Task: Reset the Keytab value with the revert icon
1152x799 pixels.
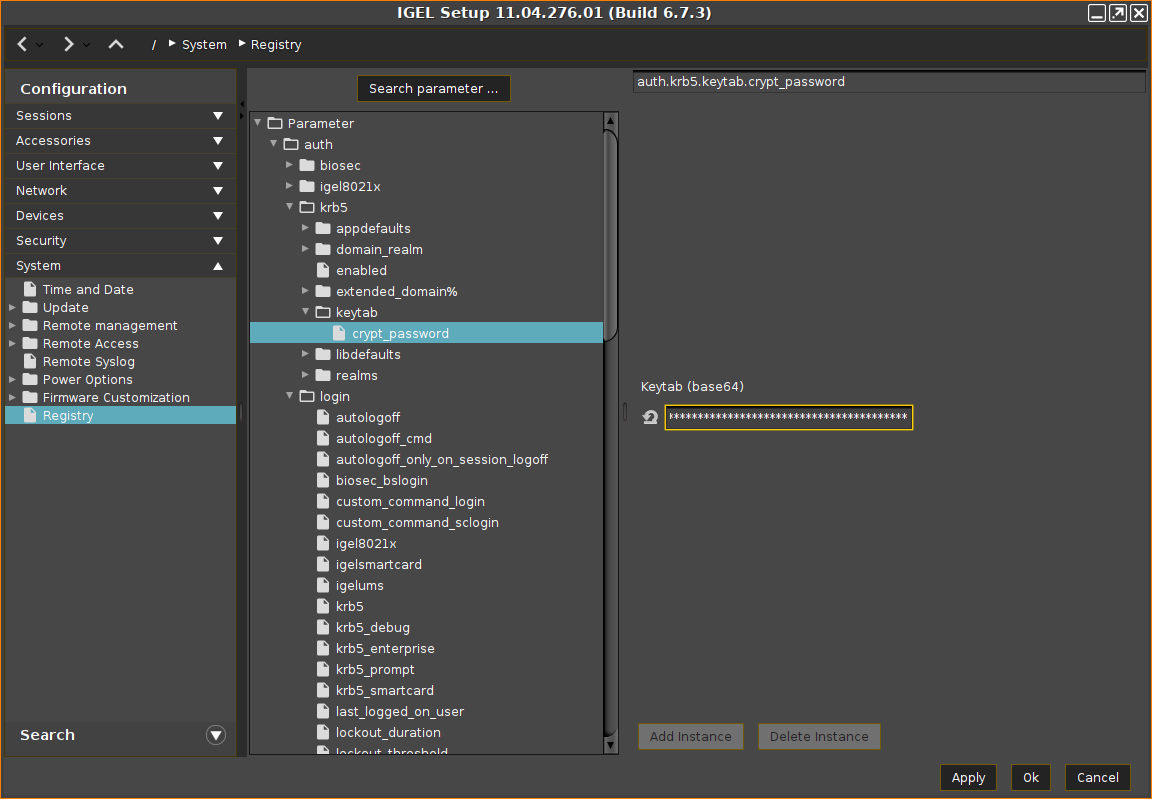Action: point(650,418)
